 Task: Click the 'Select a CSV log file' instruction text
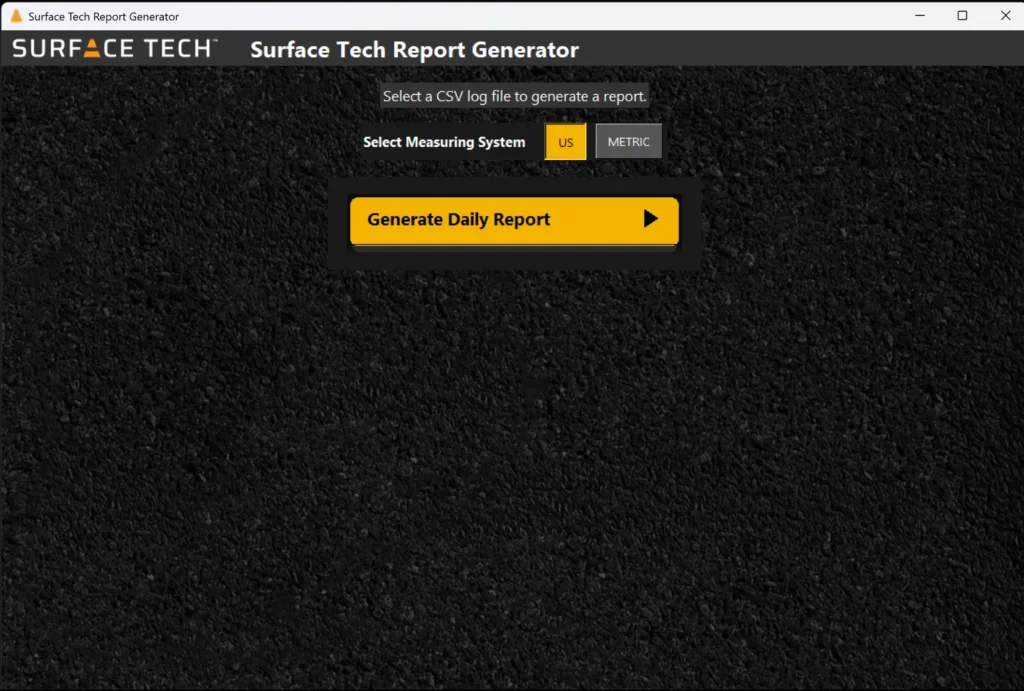coord(514,97)
